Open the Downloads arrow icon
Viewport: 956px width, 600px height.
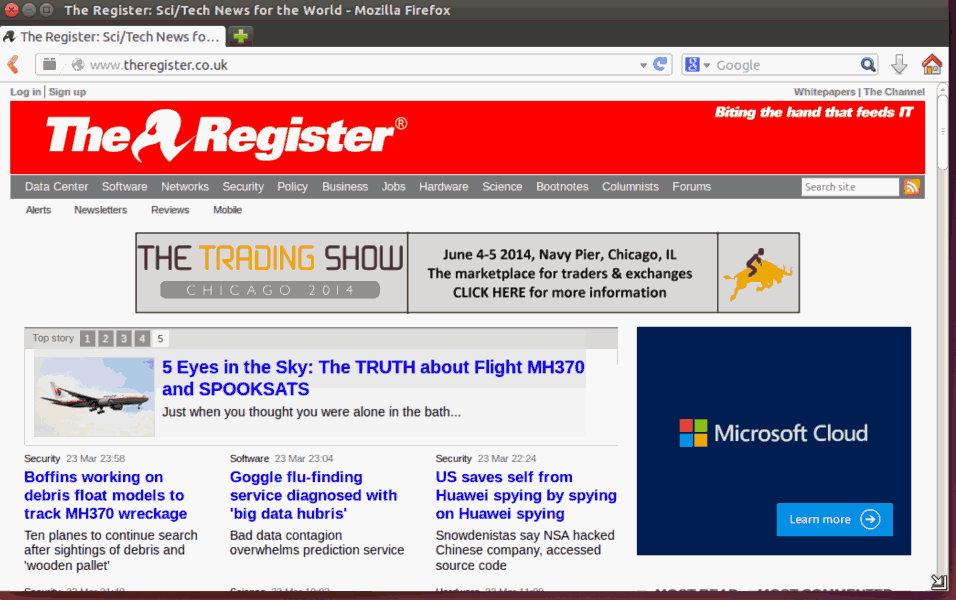tap(899, 64)
